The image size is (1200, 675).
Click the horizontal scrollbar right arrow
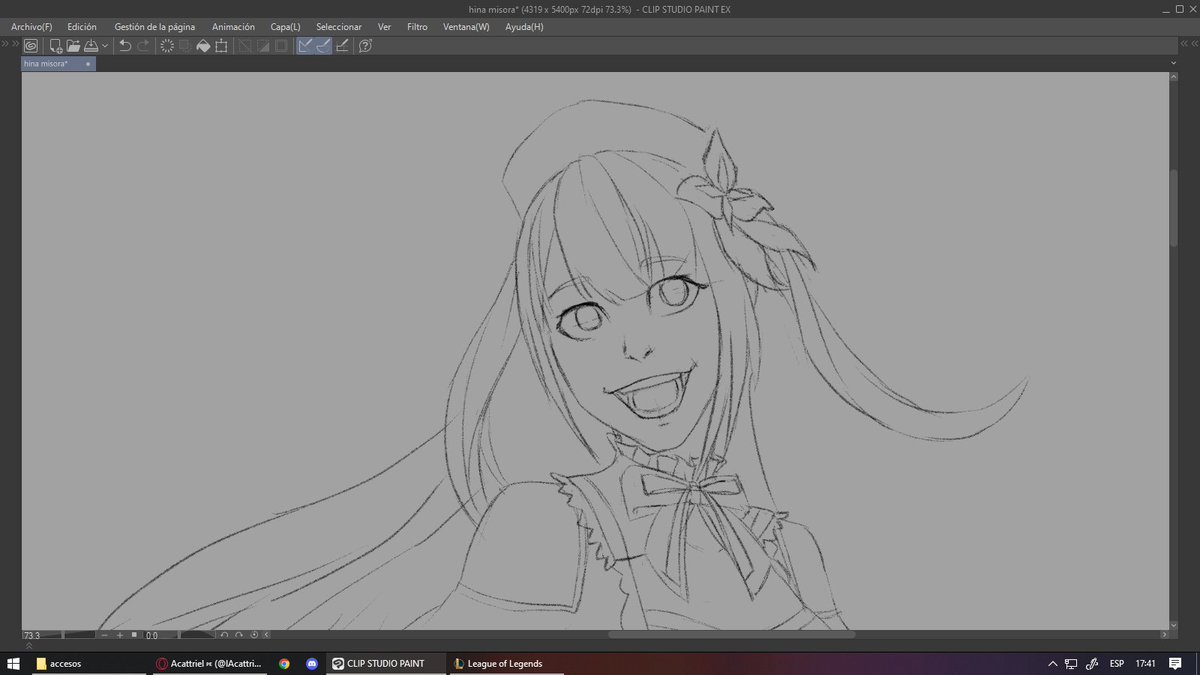1164,635
